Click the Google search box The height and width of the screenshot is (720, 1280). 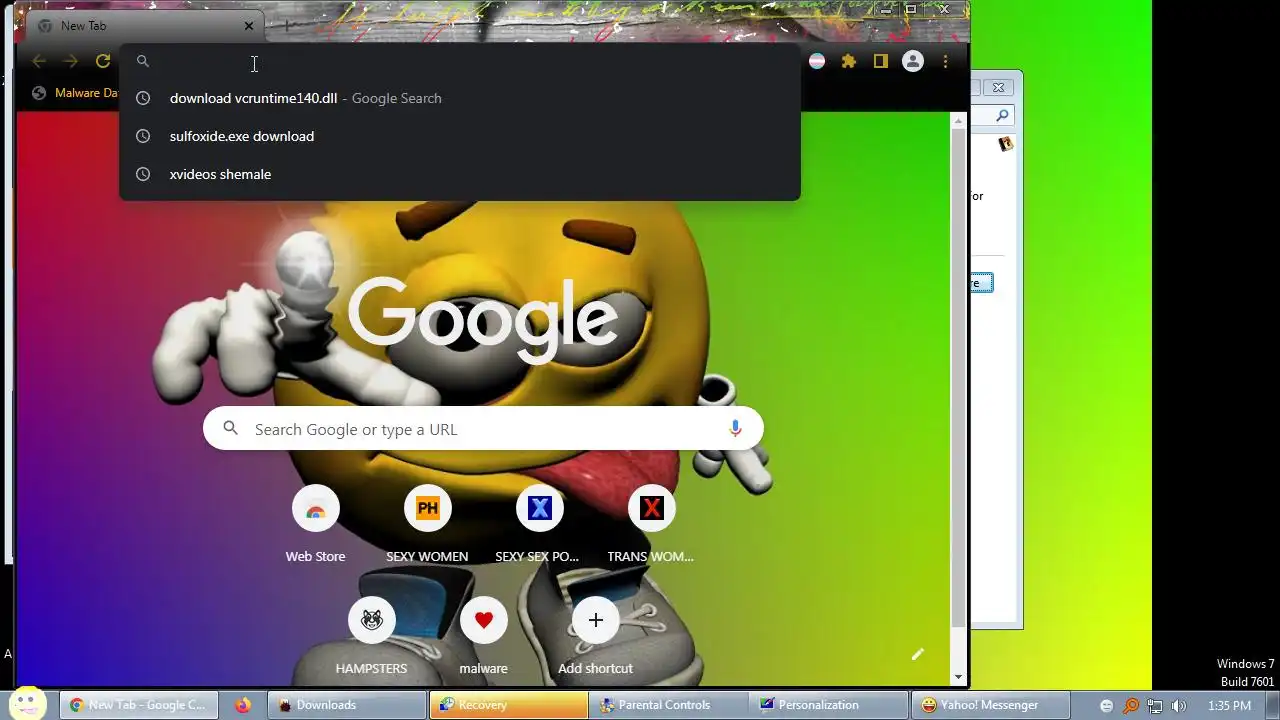[x=483, y=428]
